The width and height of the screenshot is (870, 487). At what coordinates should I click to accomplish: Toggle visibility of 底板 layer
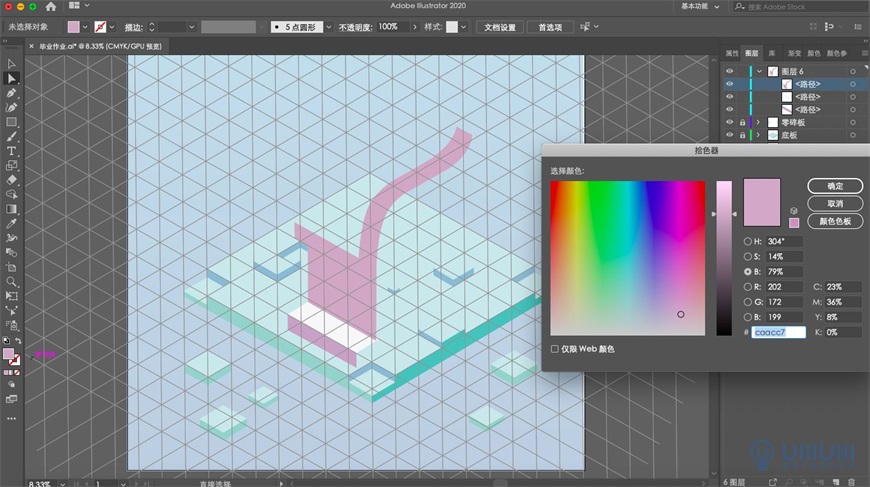[x=730, y=135]
